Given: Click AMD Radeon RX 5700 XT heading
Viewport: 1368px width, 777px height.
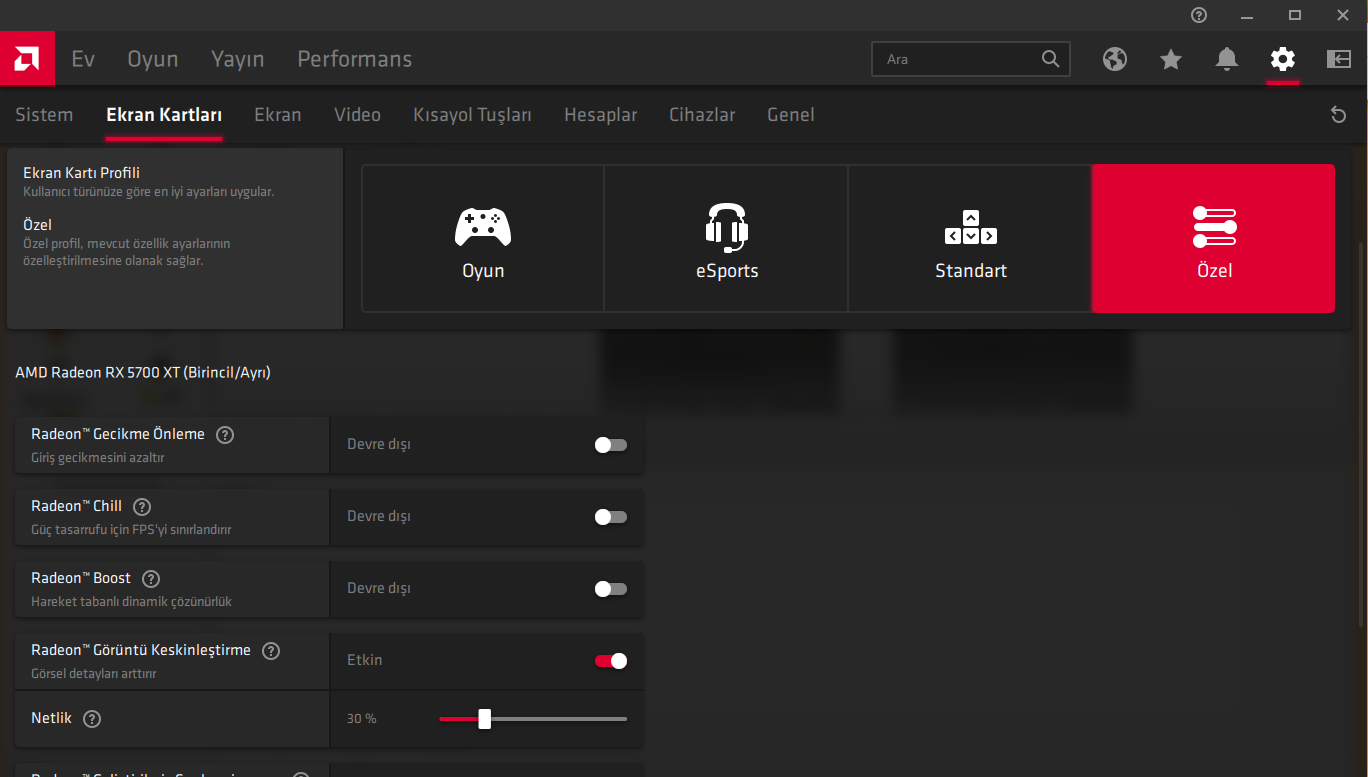Looking at the screenshot, I should click(143, 373).
